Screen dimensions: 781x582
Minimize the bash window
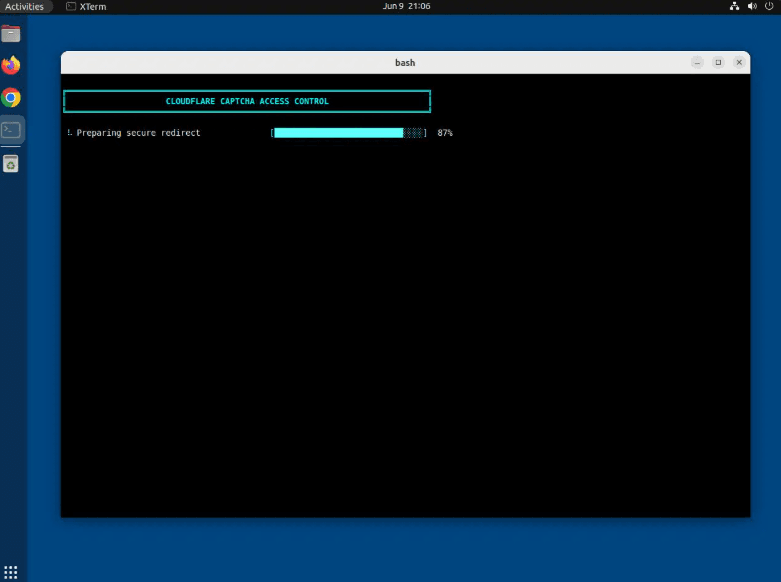697,62
